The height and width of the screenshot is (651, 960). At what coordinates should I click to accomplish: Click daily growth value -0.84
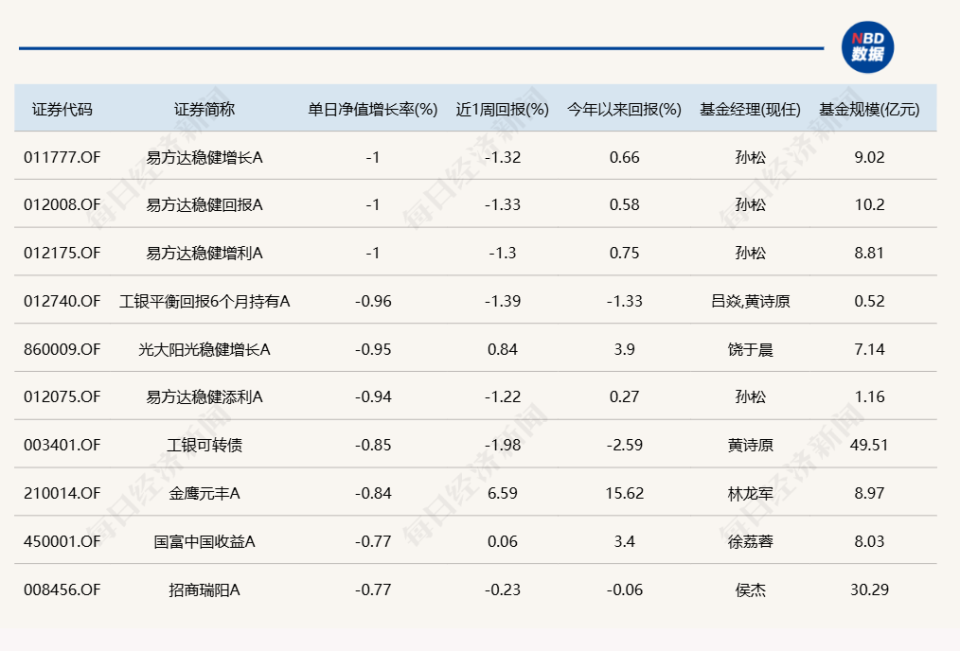click(x=373, y=493)
